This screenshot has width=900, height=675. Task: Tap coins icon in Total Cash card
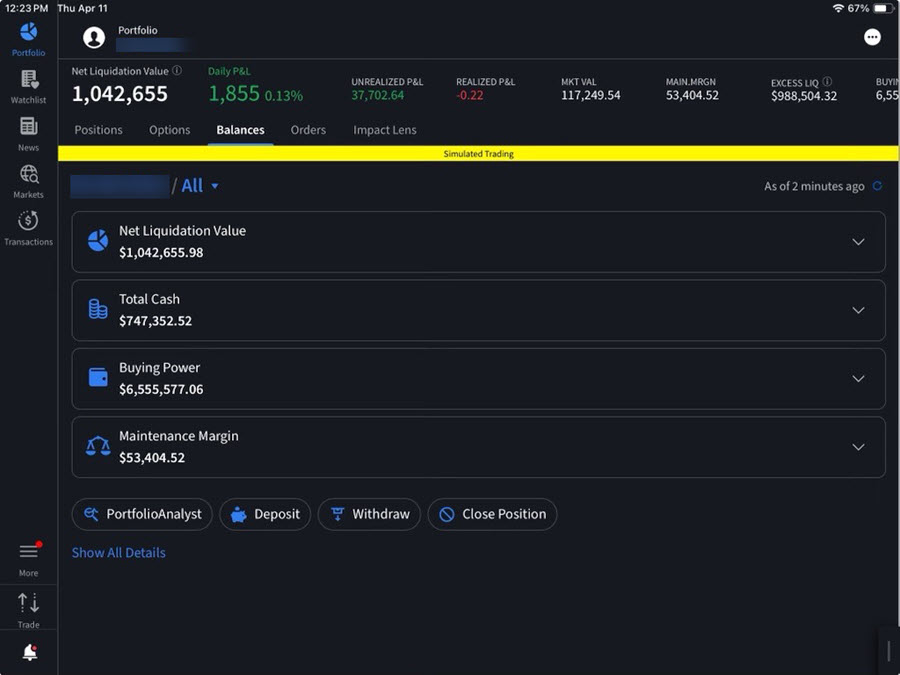pos(98,309)
